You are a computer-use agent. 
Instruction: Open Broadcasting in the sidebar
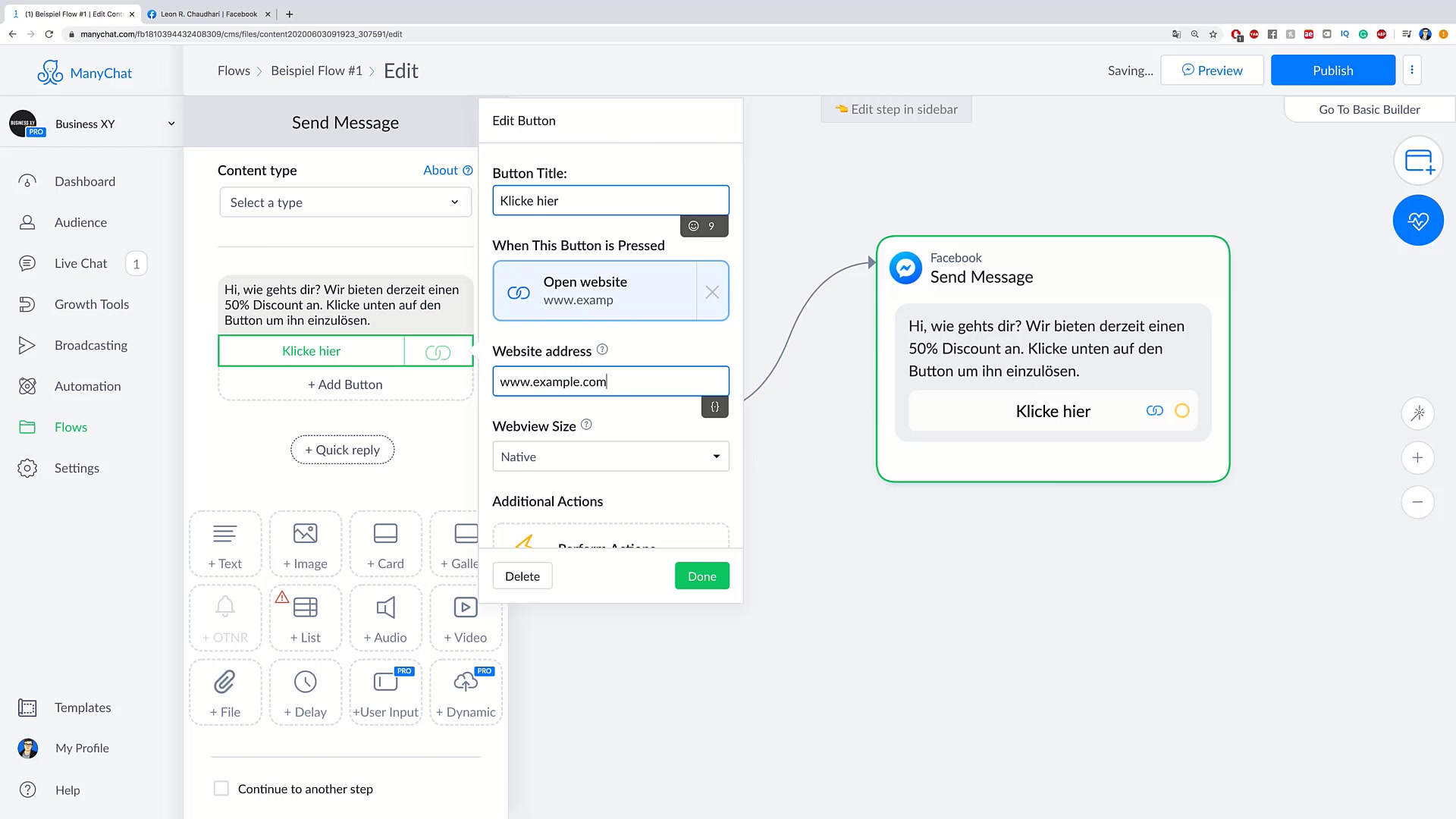(x=91, y=345)
